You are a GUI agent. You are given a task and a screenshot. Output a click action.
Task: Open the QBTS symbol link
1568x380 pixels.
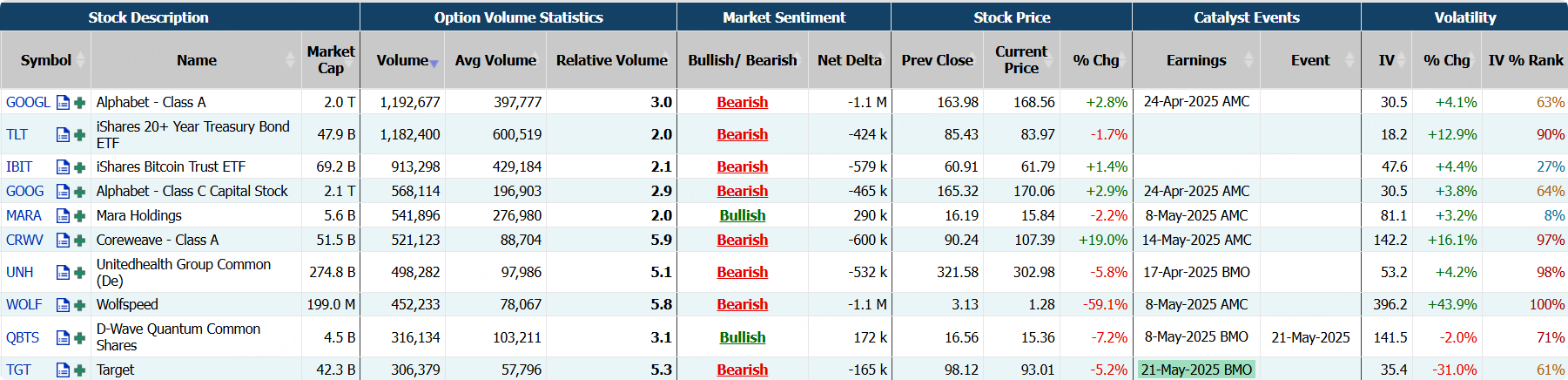23,337
